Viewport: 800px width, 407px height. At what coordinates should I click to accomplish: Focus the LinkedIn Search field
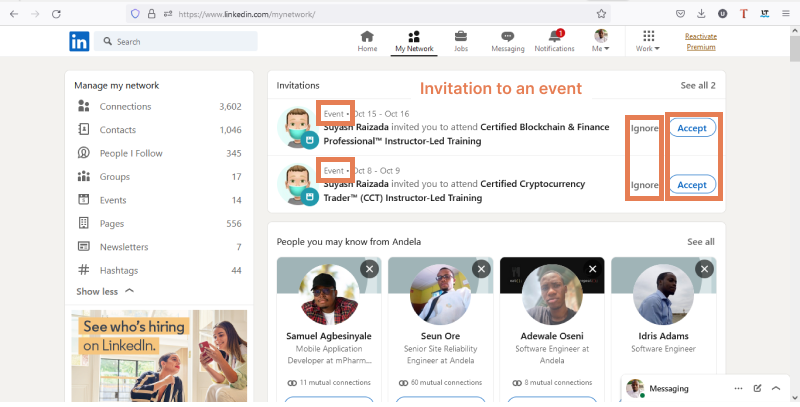coord(176,41)
